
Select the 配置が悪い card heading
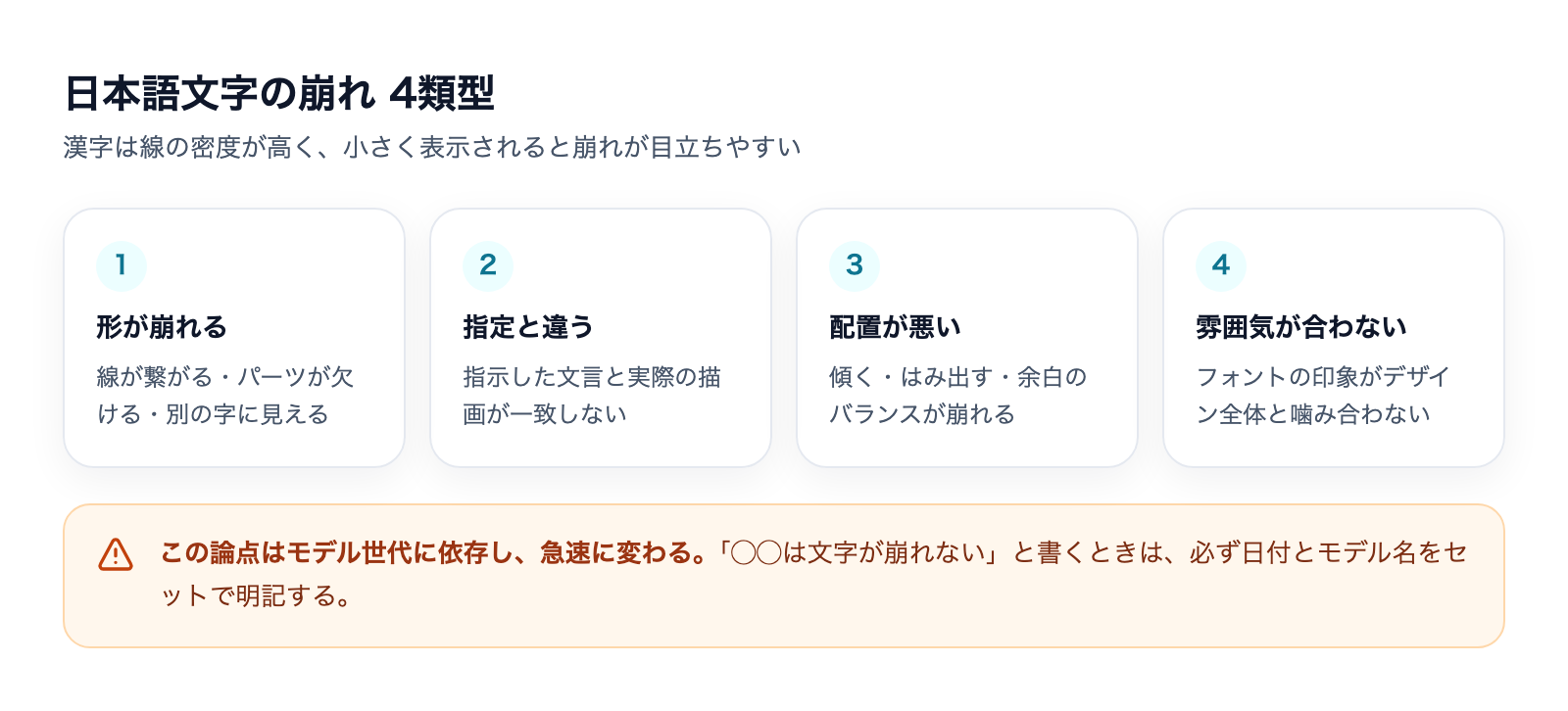(x=896, y=327)
